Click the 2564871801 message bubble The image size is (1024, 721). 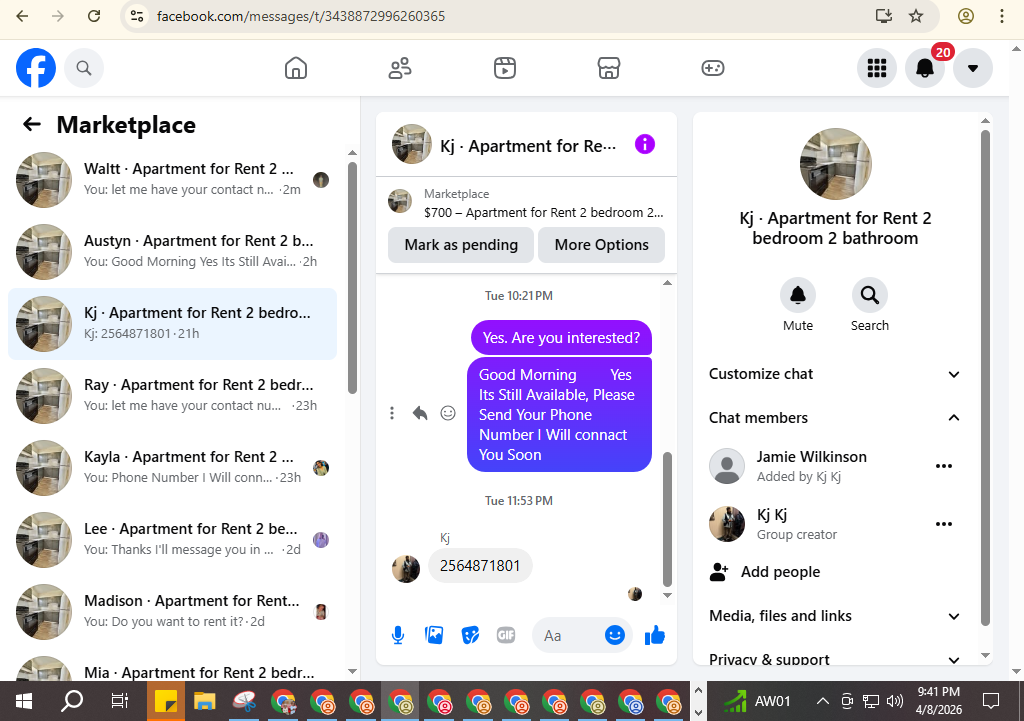480,566
